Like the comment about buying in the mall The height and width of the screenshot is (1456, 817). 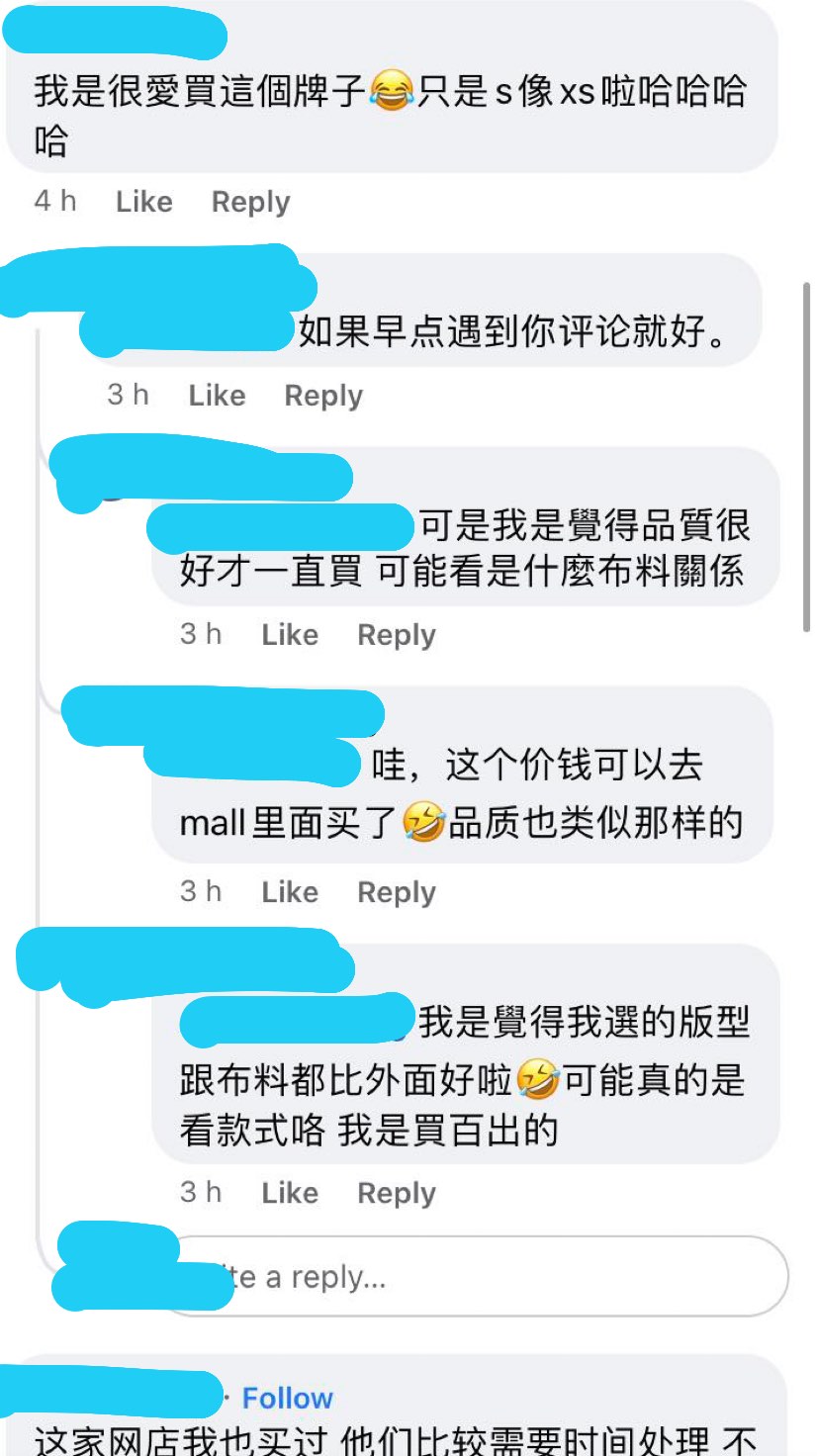[x=290, y=892]
